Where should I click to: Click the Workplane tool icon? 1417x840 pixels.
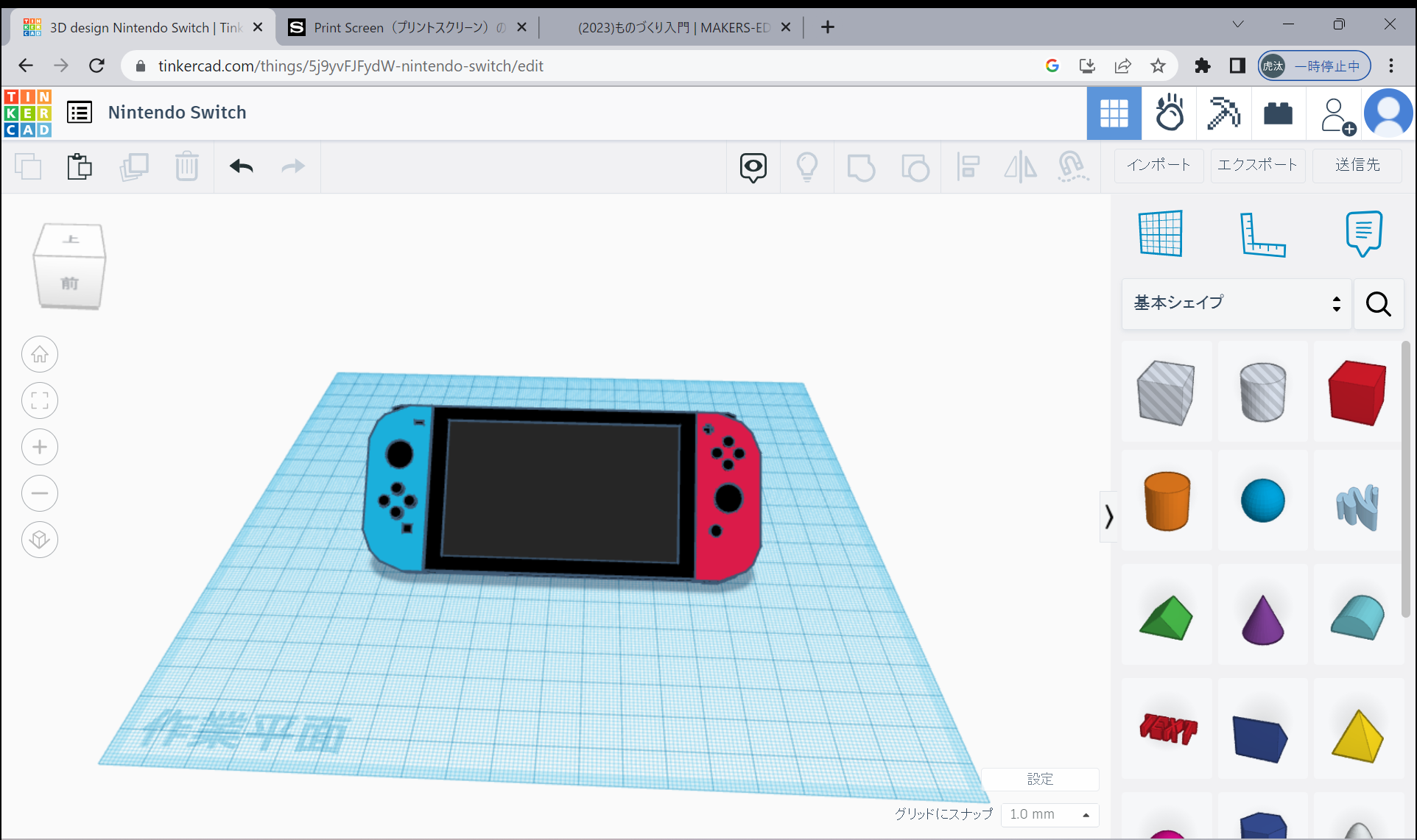coord(1161,234)
